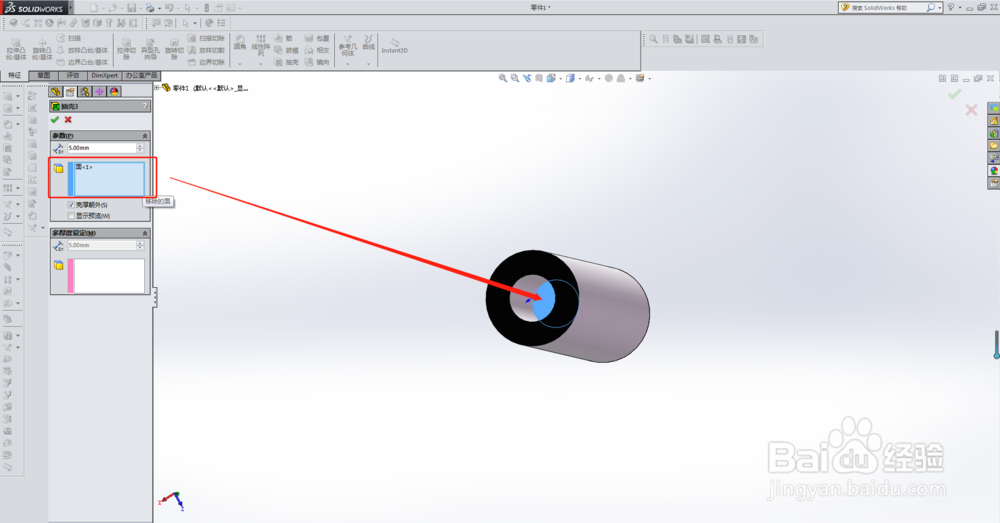
Task: Click the 异型孔向导 hole wizard tool
Action: pos(150,49)
